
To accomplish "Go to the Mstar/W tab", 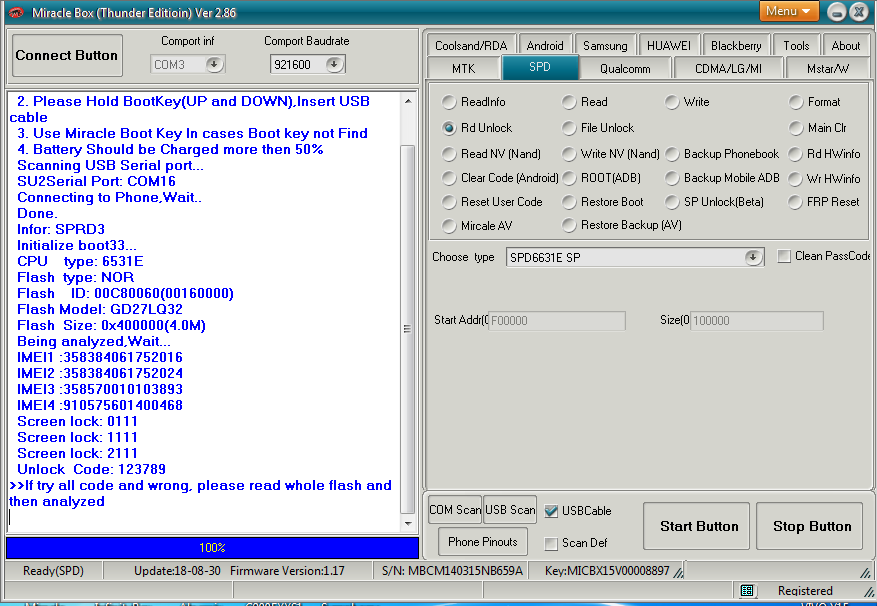I will pos(828,68).
